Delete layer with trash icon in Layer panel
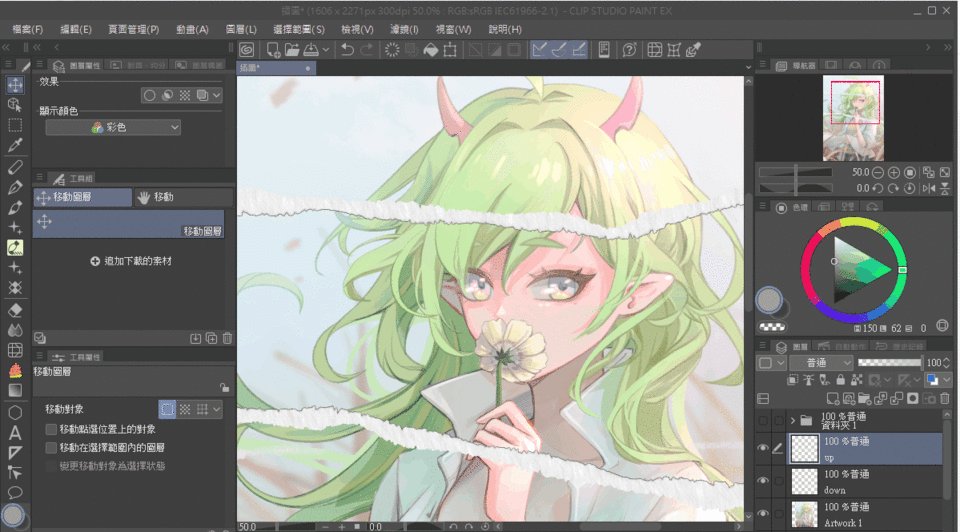Screen dimensions: 960x532 point(945,399)
